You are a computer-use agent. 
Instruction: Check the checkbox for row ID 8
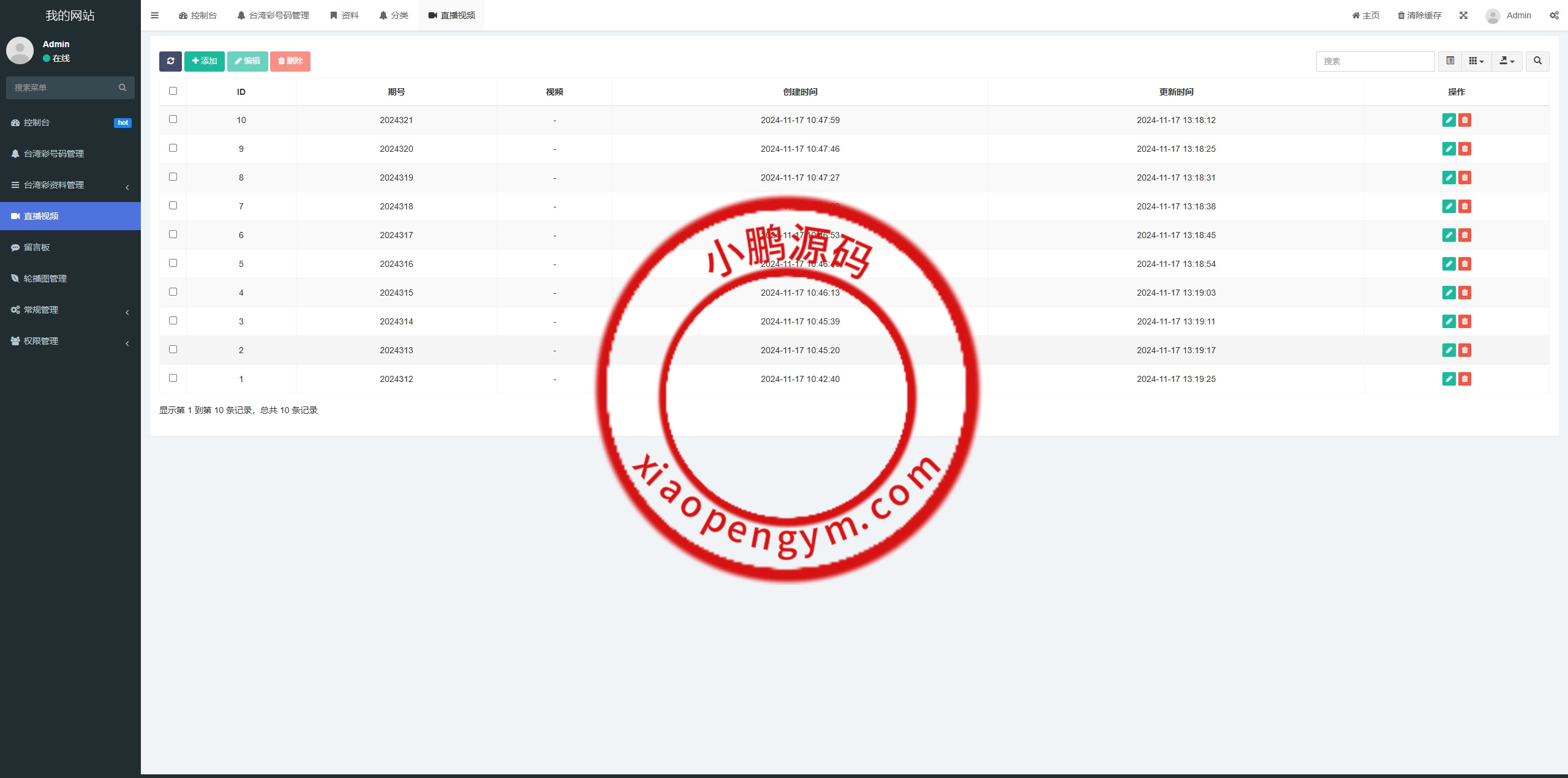pyautogui.click(x=173, y=177)
